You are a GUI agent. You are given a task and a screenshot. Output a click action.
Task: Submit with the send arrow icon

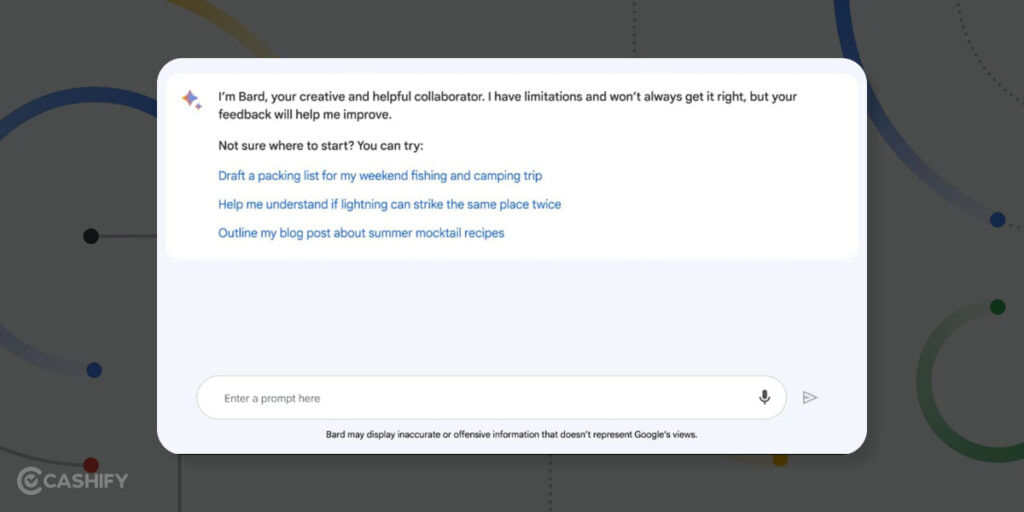(x=810, y=397)
